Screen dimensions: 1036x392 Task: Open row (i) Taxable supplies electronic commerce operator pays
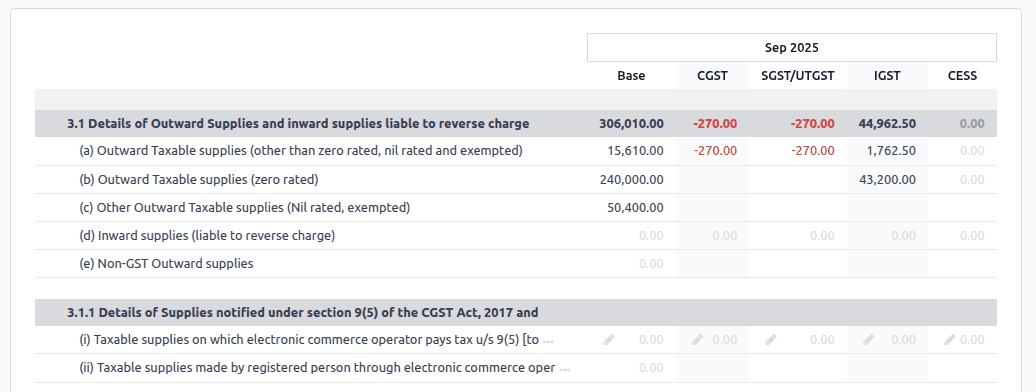[309, 340]
